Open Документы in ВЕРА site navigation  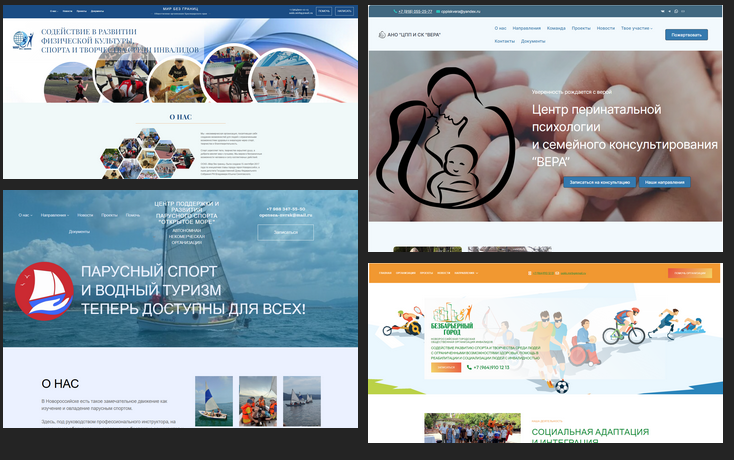pyautogui.click(x=533, y=41)
